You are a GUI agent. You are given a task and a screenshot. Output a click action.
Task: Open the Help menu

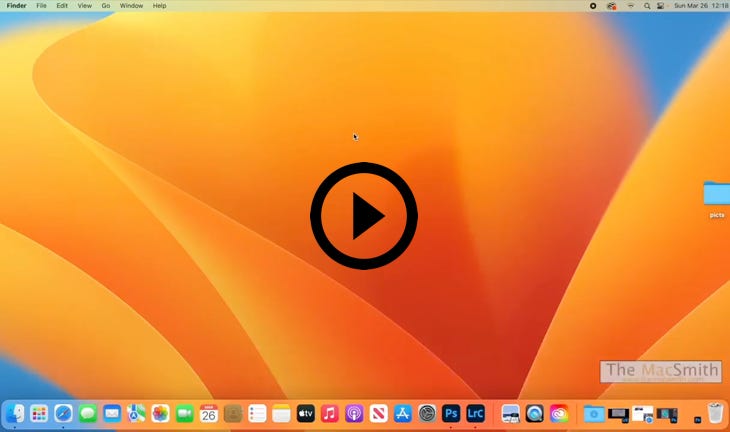click(x=159, y=6)
